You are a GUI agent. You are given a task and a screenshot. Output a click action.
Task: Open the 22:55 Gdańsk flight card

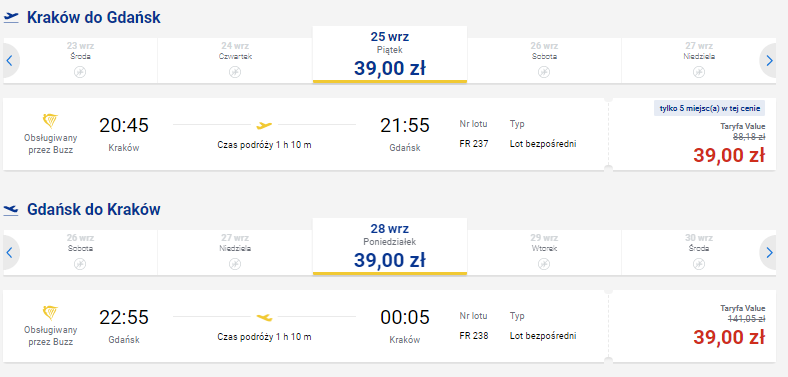click(x=306, y=326)
